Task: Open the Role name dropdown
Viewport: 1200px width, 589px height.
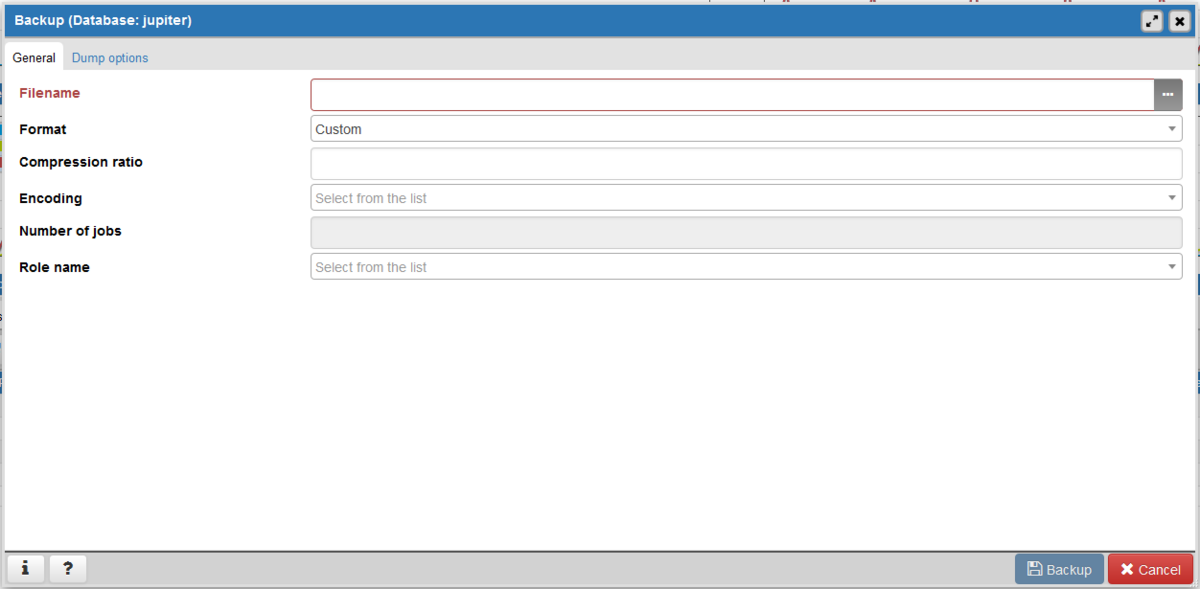Action: pyautogui.click(x=745, y=267)
